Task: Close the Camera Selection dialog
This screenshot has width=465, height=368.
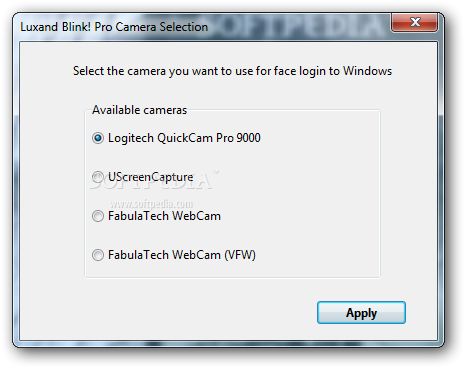Action: (x=414, y=22)
